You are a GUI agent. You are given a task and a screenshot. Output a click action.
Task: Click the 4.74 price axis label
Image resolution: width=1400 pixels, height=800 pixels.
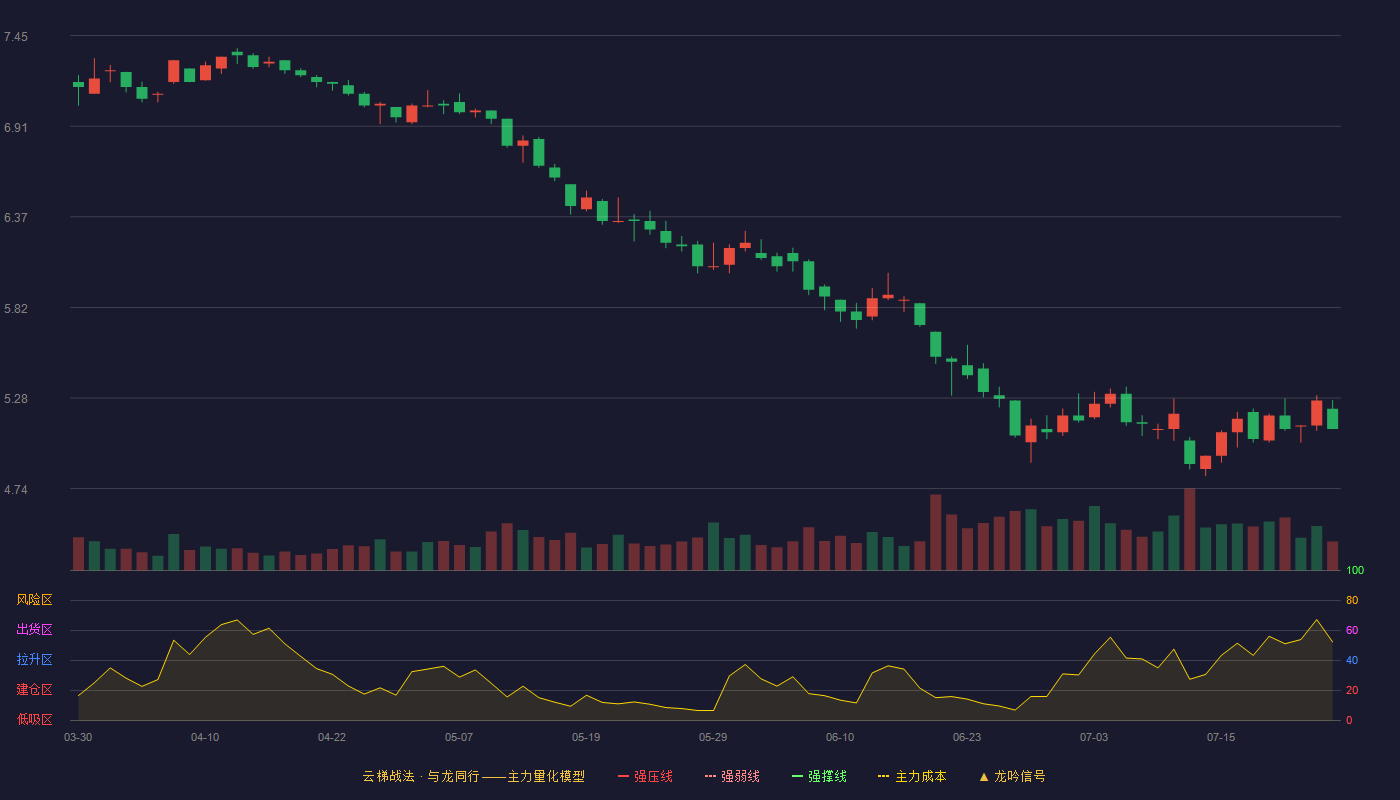15,490
